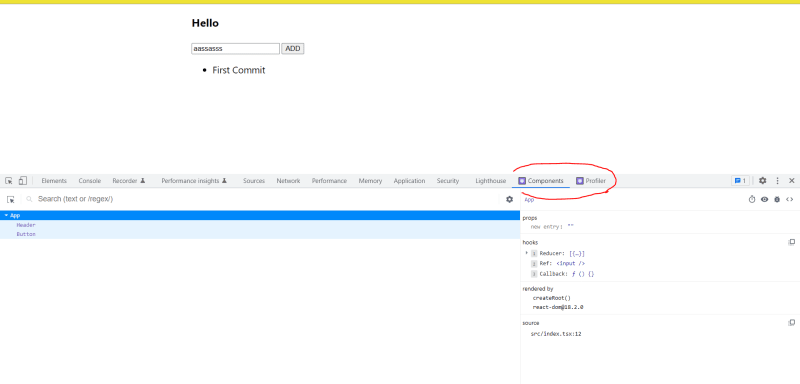Click the 'First Commit' list item
The image size is (800, 384).
pos(239,70)
